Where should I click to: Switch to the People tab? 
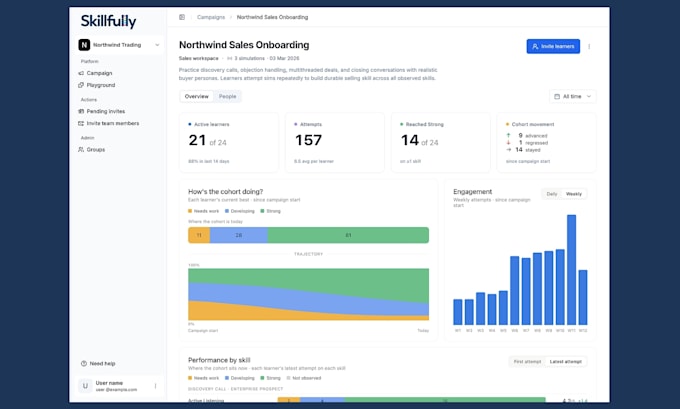227,96
